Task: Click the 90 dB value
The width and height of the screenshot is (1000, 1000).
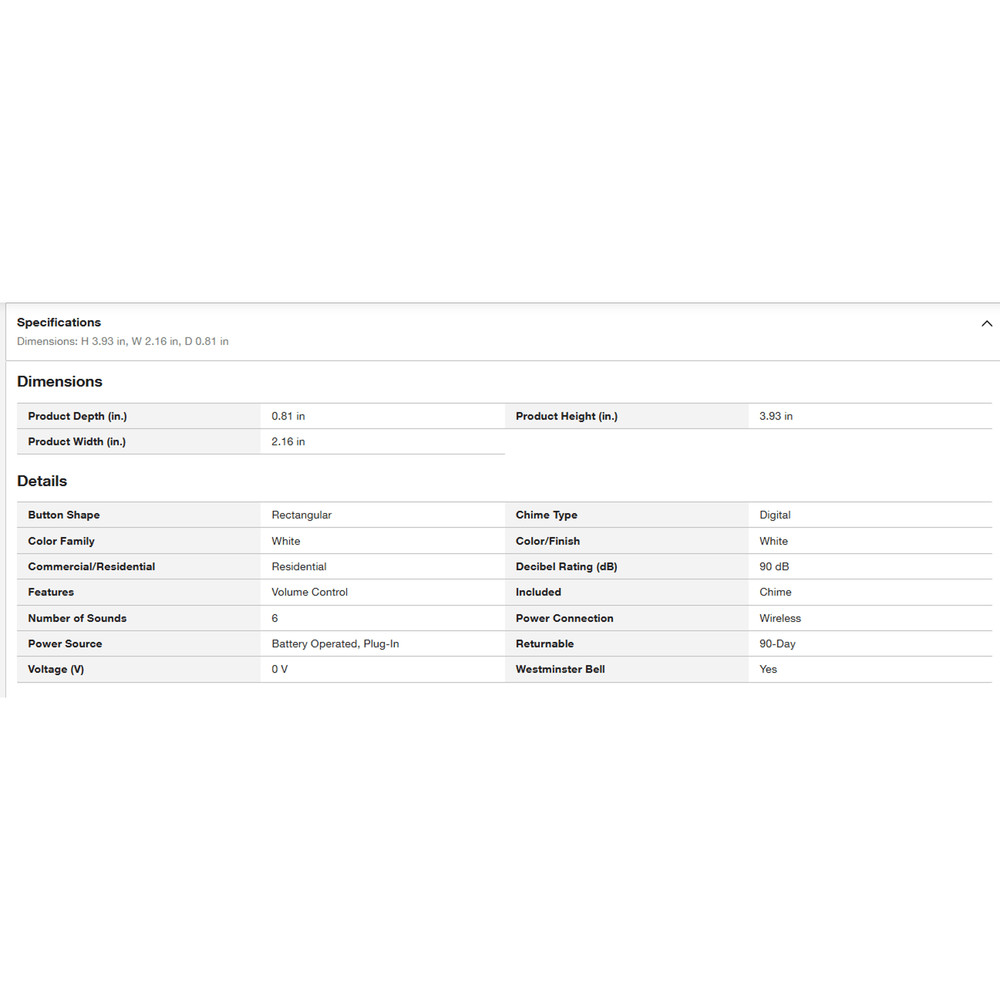Action: [x=774, y=567]
